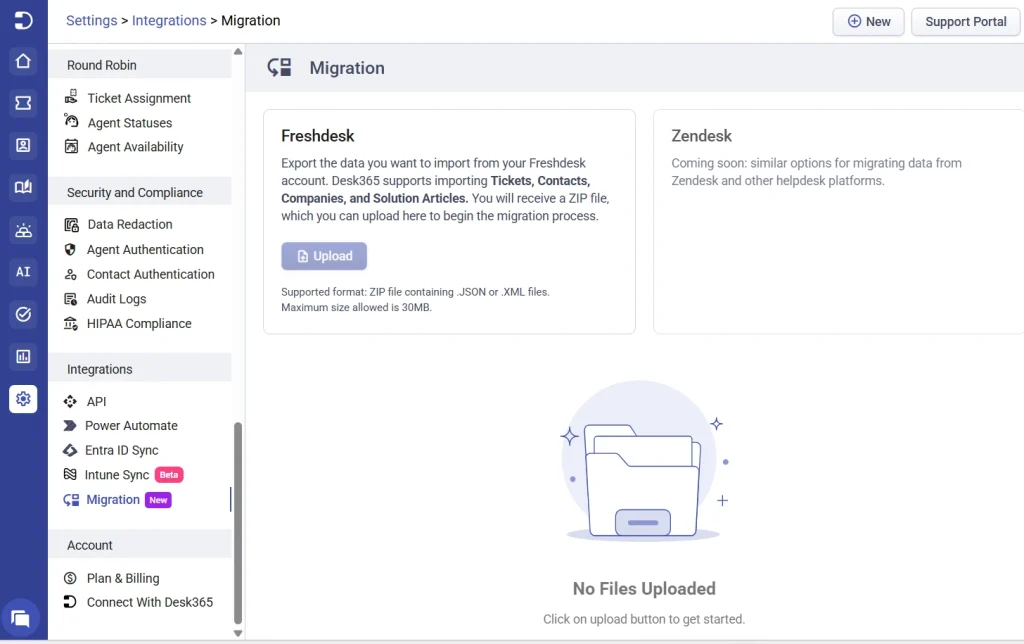Click the Agent Authentication shield icon
This screenshot has width=1024, height=644.
click(71, 250)
